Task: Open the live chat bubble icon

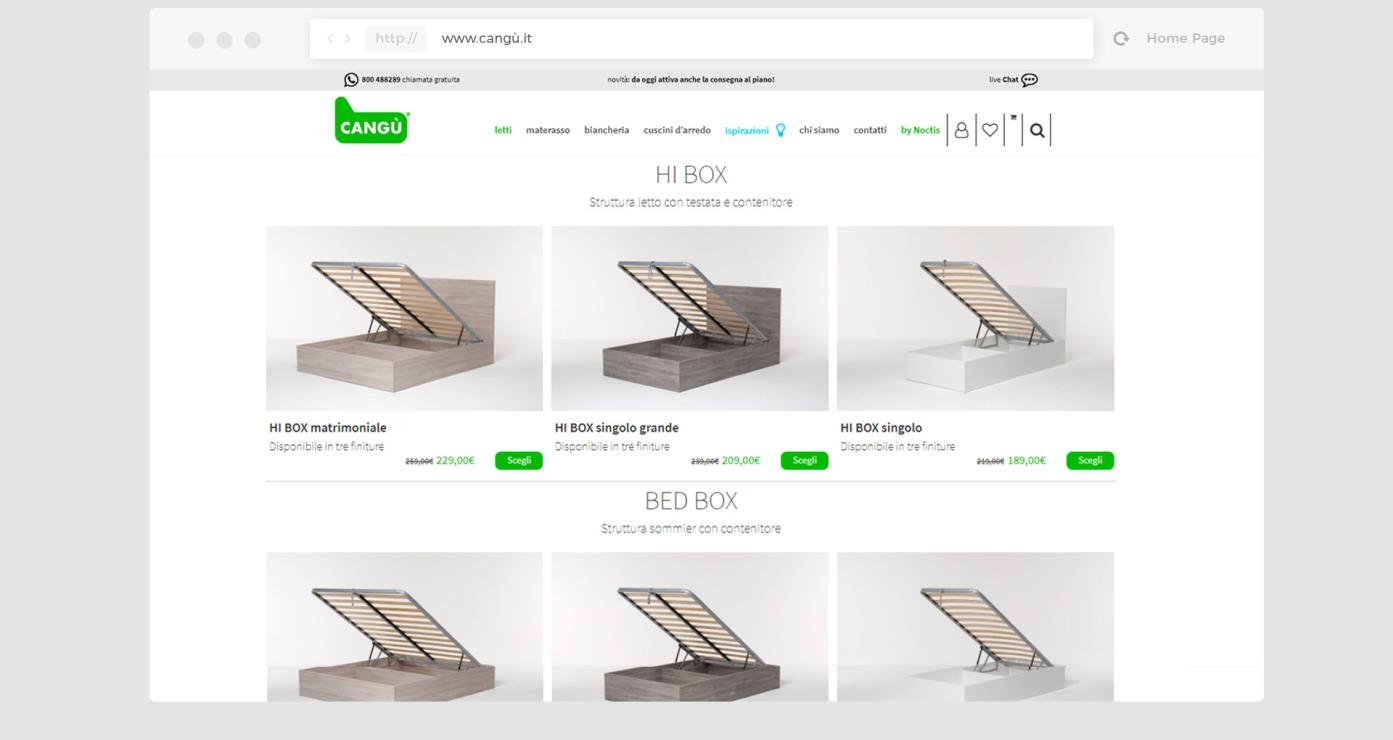Action: [1029, 80]
